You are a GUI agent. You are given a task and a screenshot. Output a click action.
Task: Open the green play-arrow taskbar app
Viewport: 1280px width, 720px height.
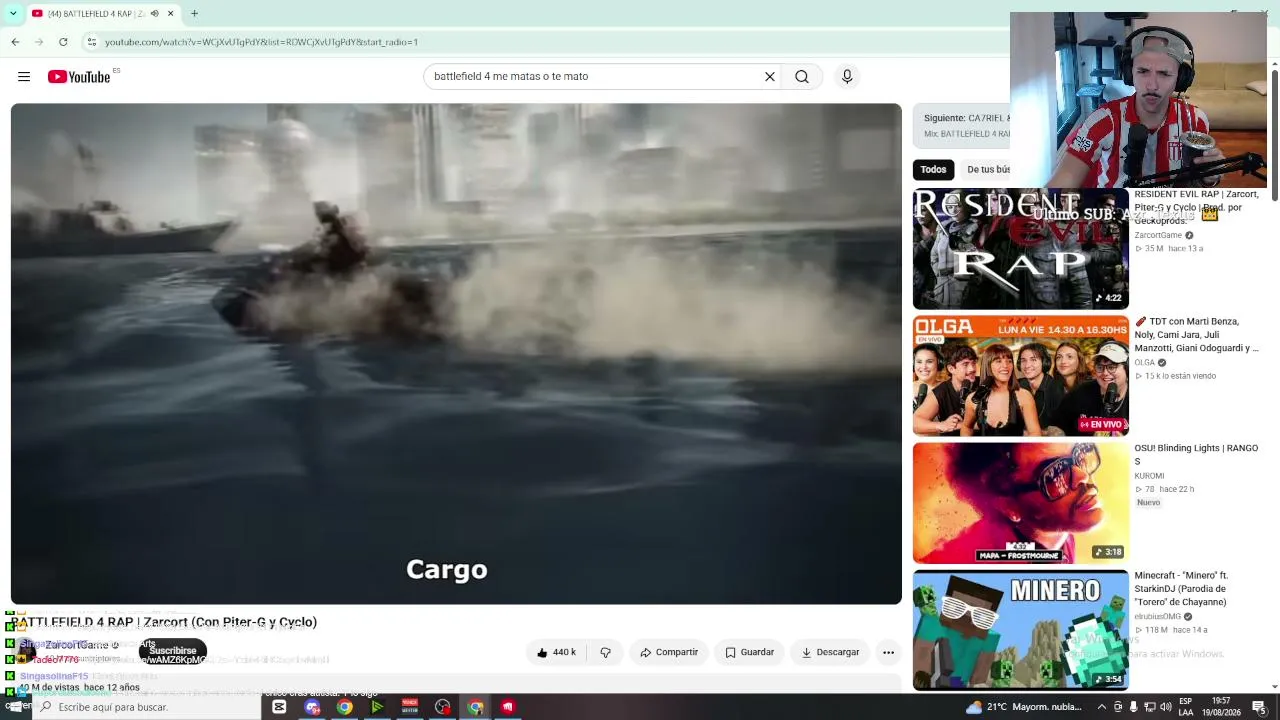377,707
